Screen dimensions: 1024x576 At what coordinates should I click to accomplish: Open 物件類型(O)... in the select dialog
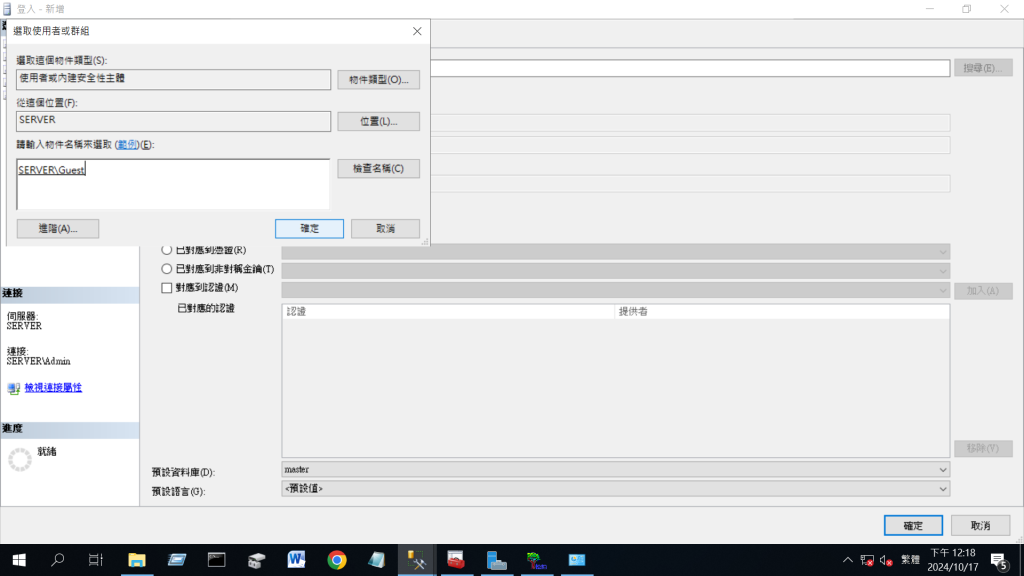[378, 80]
